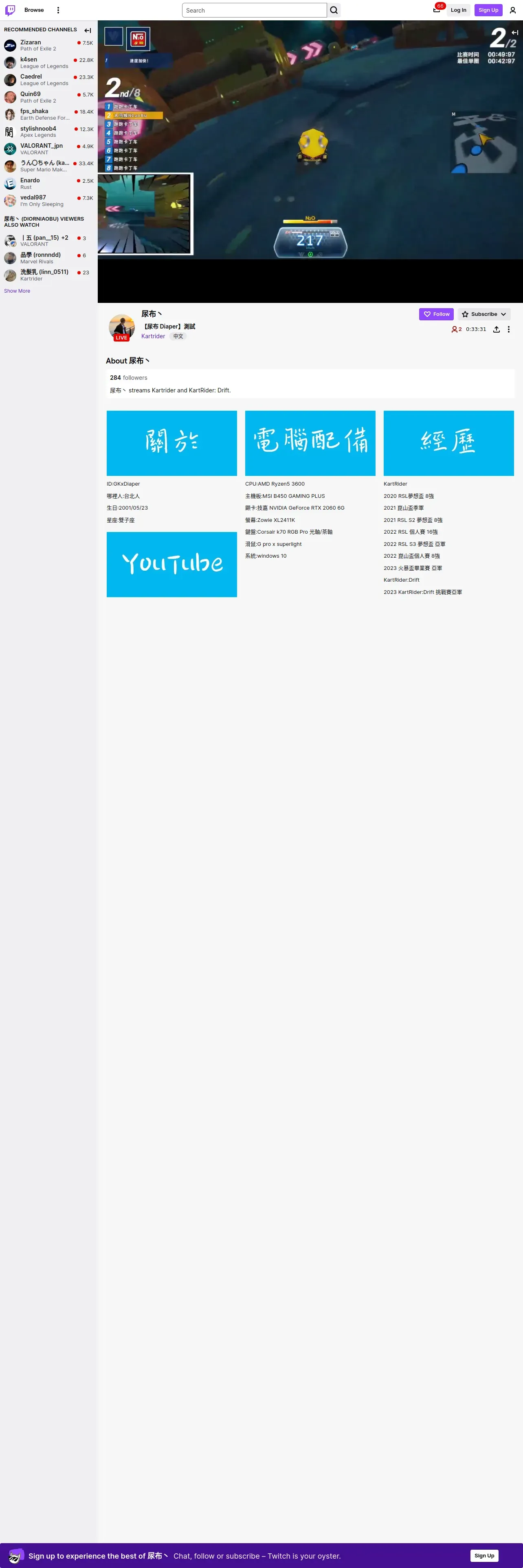
Task: Click the ID:GKxDiaper text
Action: tap(123, 484)
